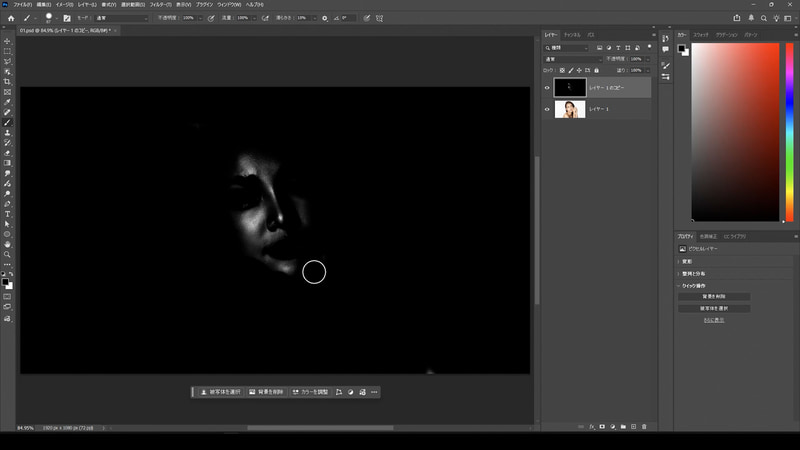
Task: Select the Clone Stamp tool
Action: (x=7, y=133)
